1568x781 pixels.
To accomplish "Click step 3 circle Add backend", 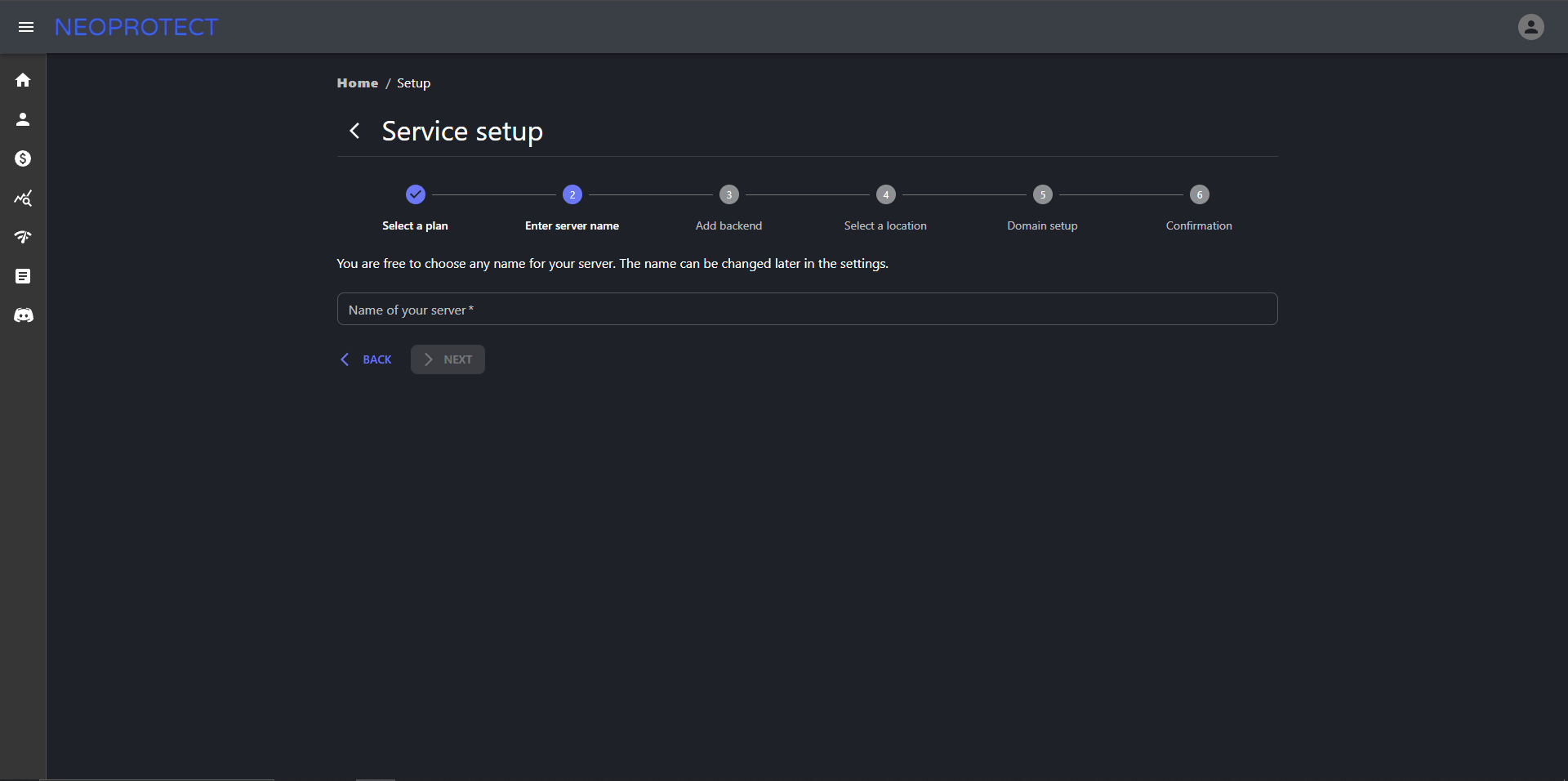I will pos(729,194).
